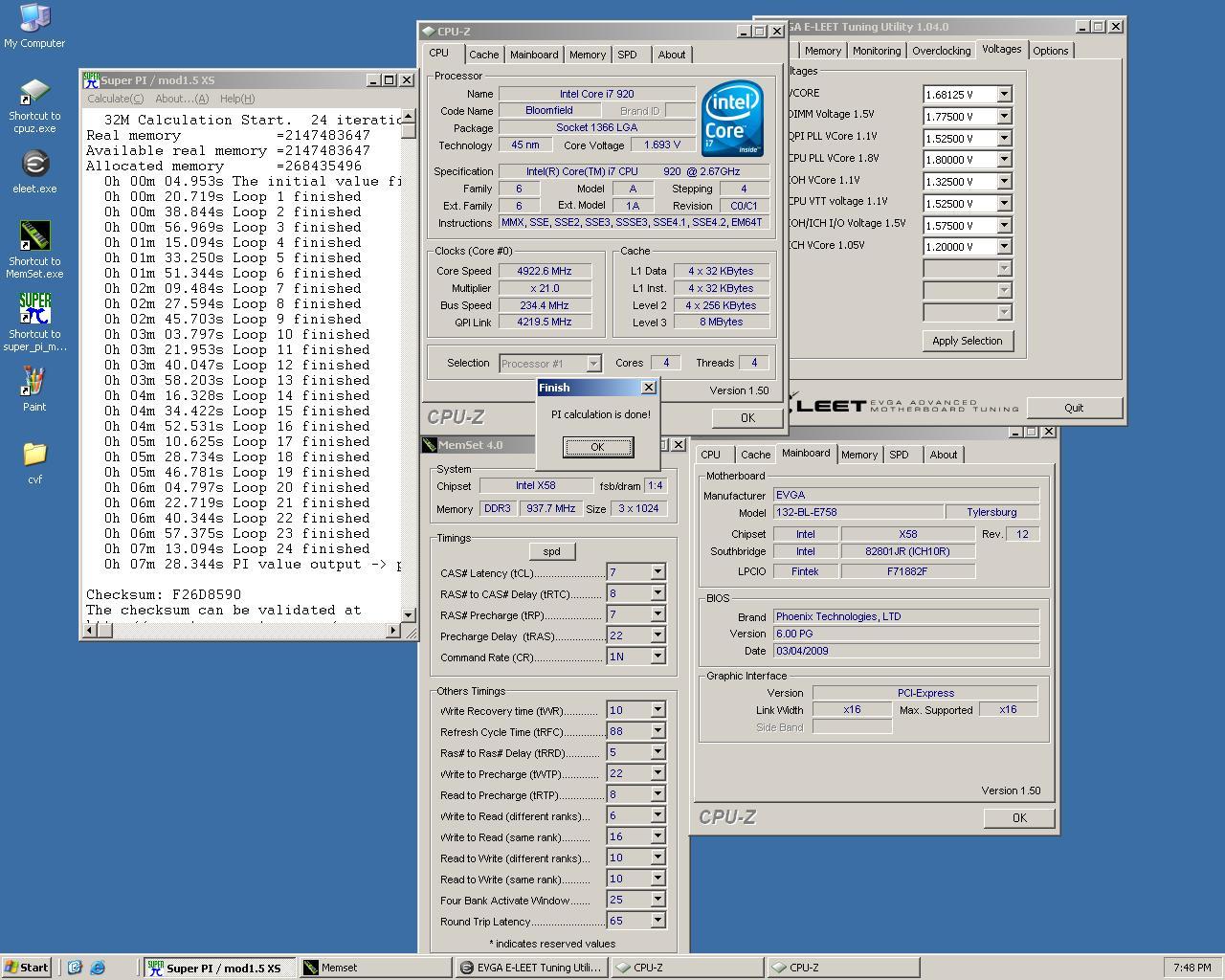Click the Intel Core i7 logo
Image resolution: width=1225 pixels, height=980 pixels.
coord(732,119)
